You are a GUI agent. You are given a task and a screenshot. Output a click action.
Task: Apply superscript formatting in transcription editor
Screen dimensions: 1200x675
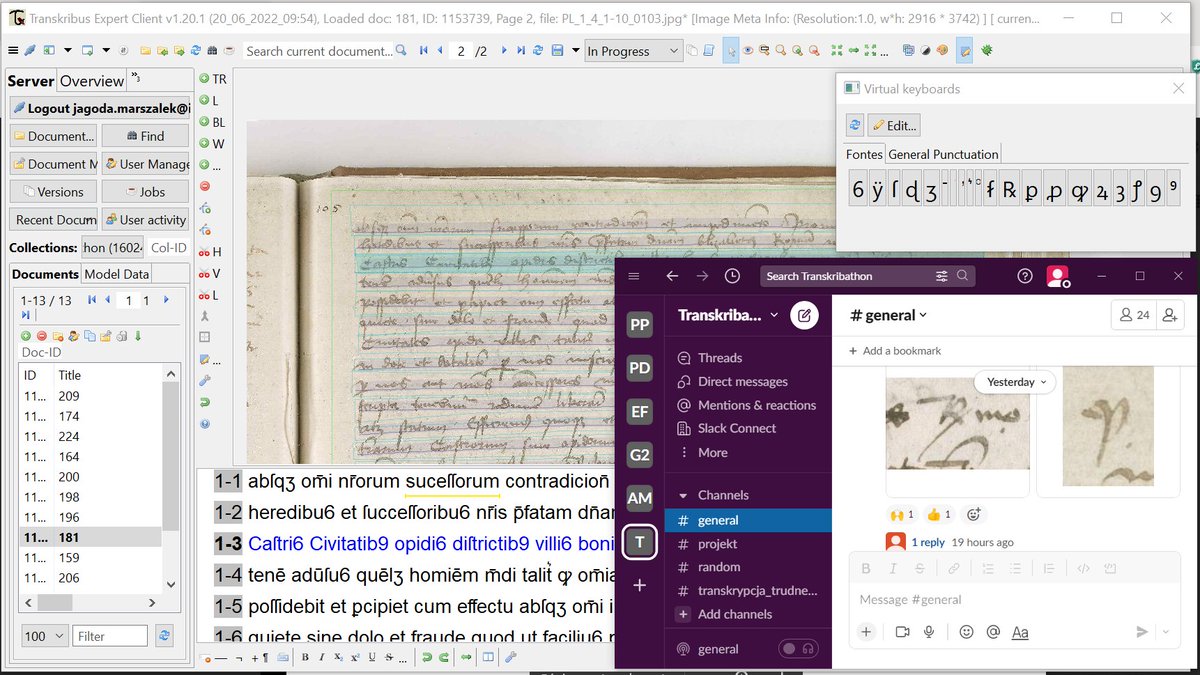tap(355, 657)
